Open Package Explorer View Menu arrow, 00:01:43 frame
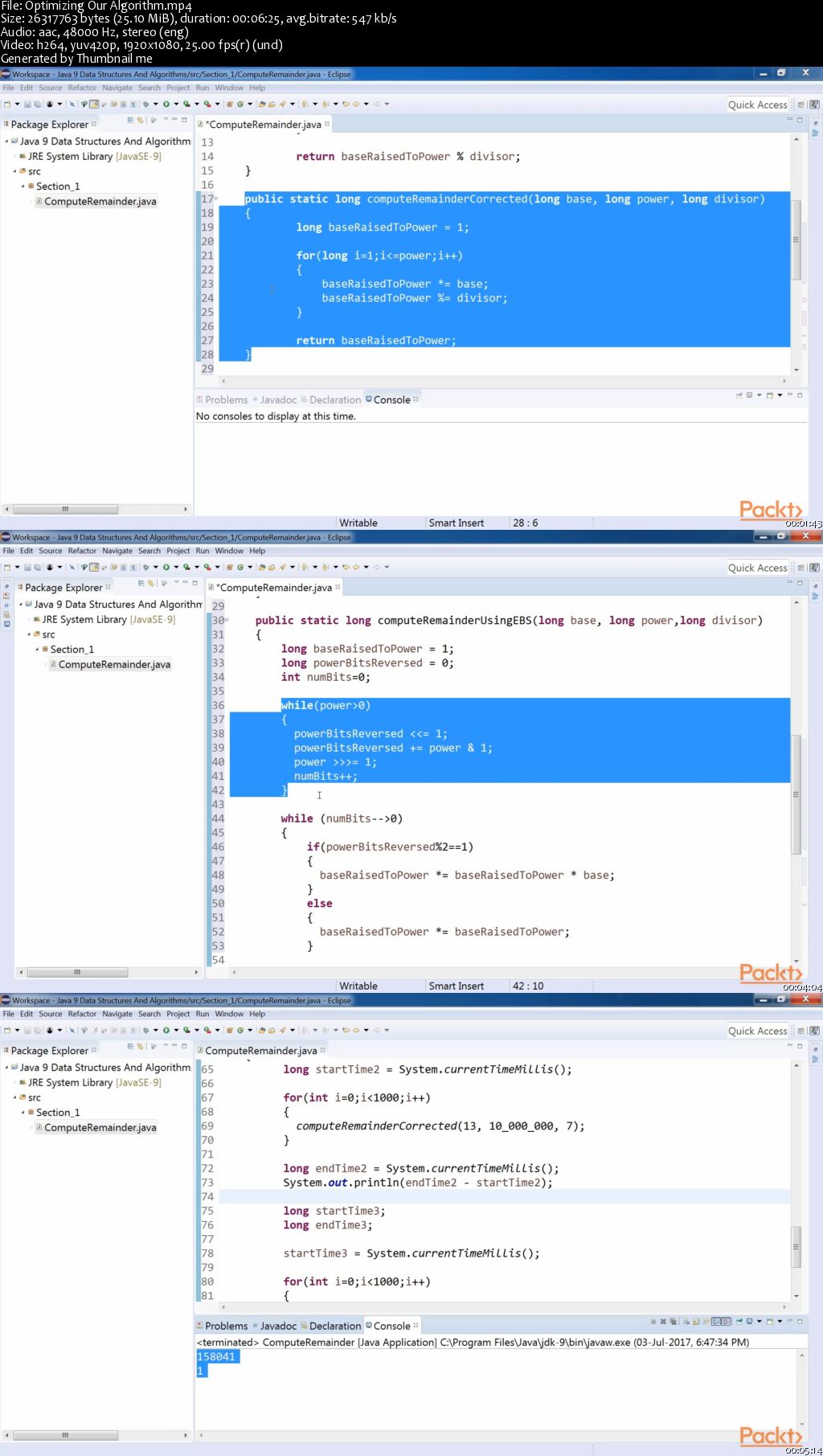823x1456 pixels. click(166, 120)
